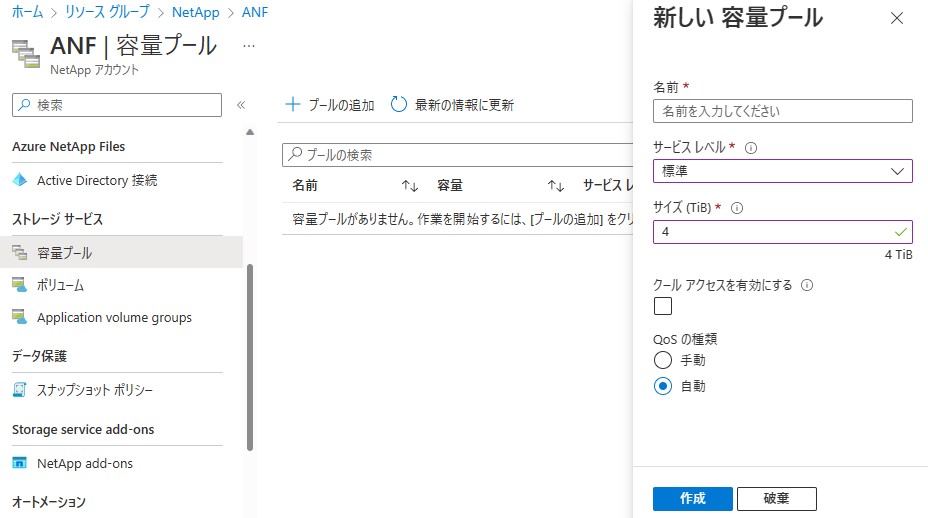Go to ホーム breadcrumb link
This screenshot has height=518, width=928.
pyautogui.click(x=27, y=12)
